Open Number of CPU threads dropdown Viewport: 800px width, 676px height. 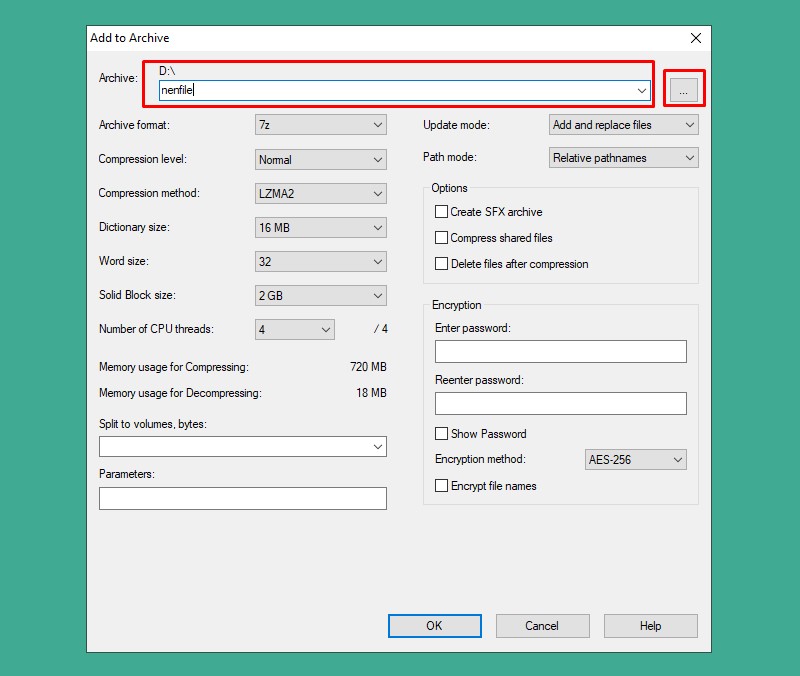[x=295, y=329]
